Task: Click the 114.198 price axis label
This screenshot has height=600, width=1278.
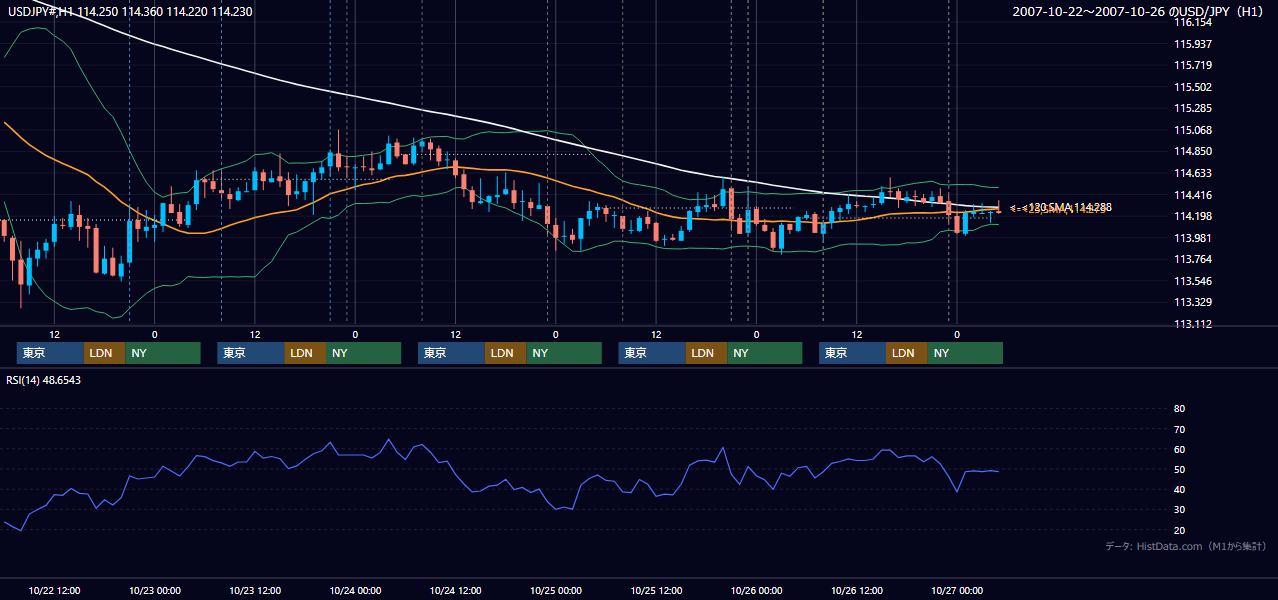Action: point(1192,216)
